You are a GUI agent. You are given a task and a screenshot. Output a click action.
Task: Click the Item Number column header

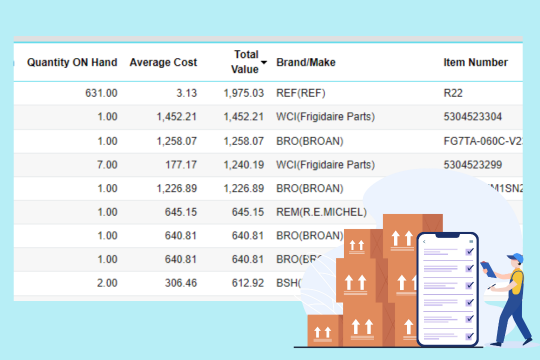coord(475,62)
